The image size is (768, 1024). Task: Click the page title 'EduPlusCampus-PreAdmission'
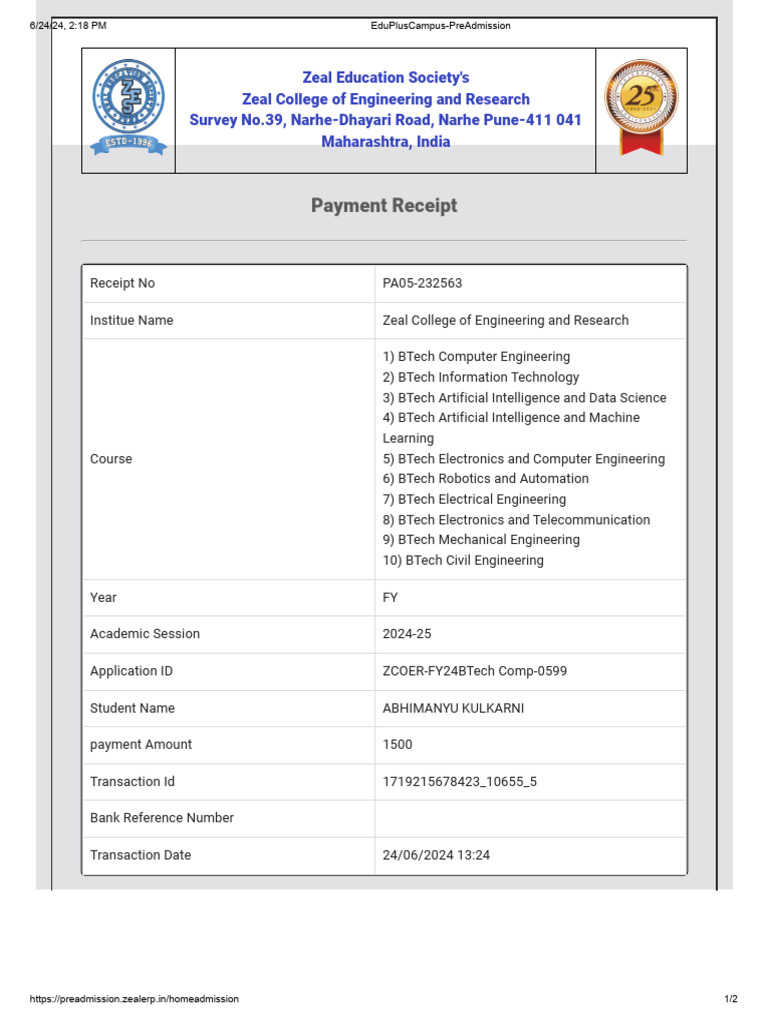pos(441,26)
